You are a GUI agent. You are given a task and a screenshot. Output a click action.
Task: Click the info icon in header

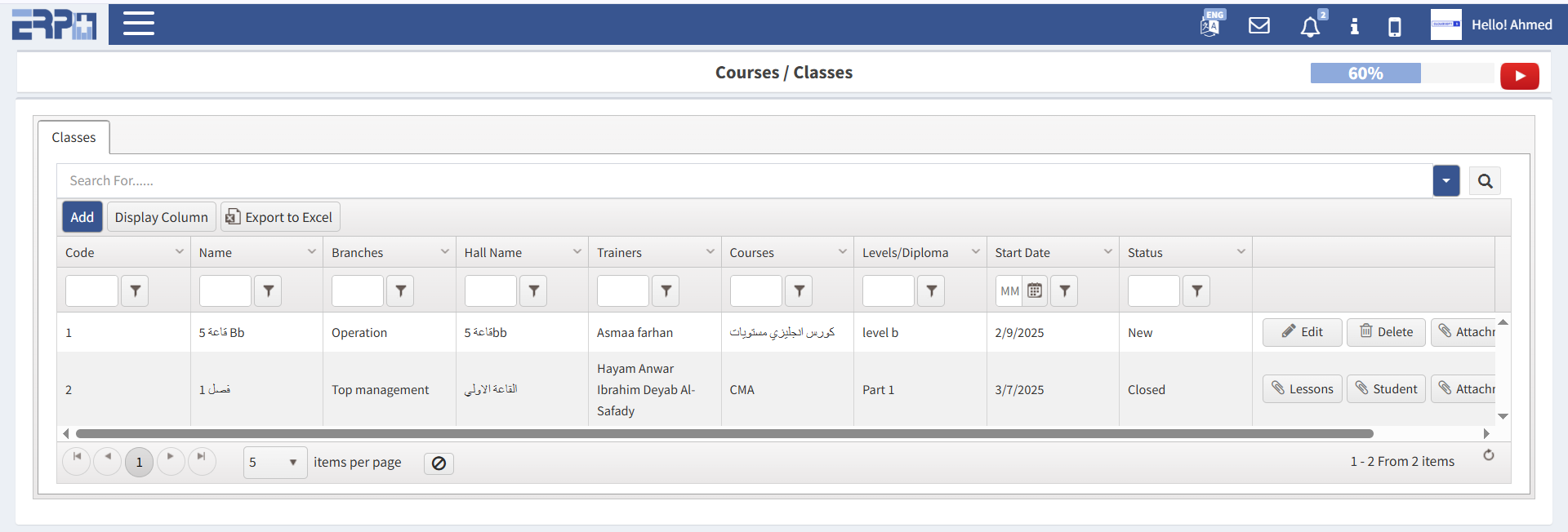click(x=1354, y=26)
